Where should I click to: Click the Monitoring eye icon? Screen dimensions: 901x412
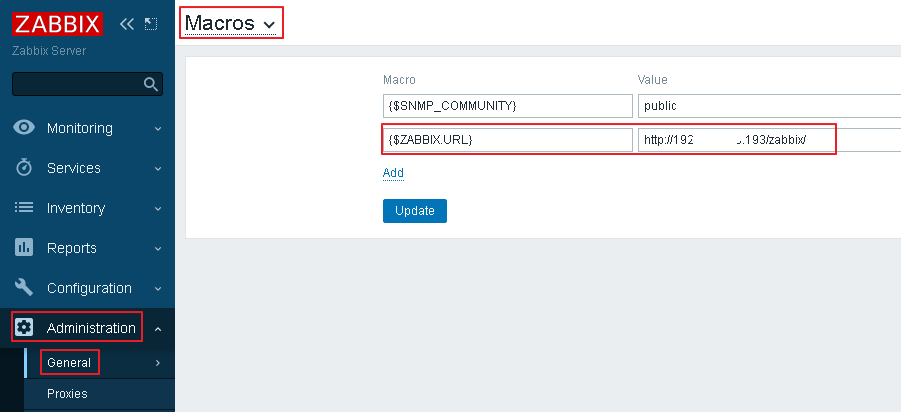point(24,128)
